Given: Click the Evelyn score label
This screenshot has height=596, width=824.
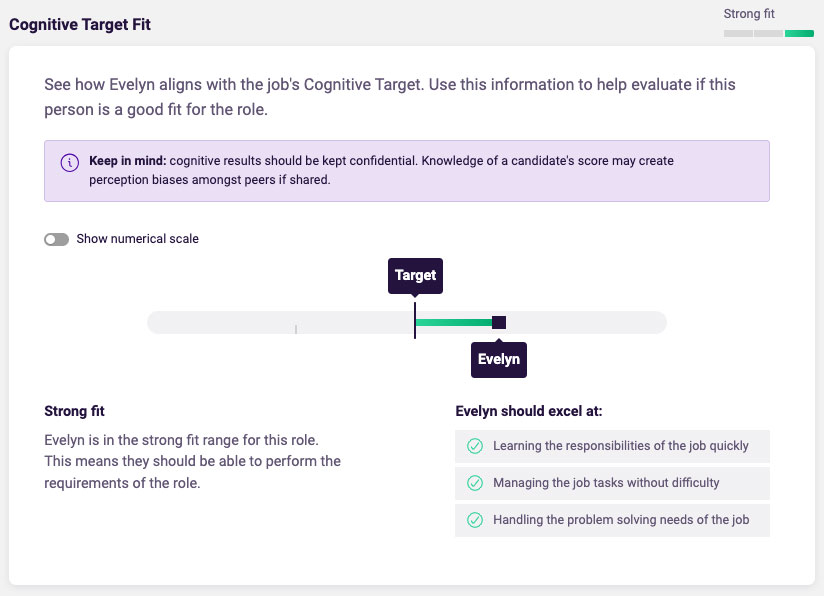Looking at the screenshot, I should (499, 359).
